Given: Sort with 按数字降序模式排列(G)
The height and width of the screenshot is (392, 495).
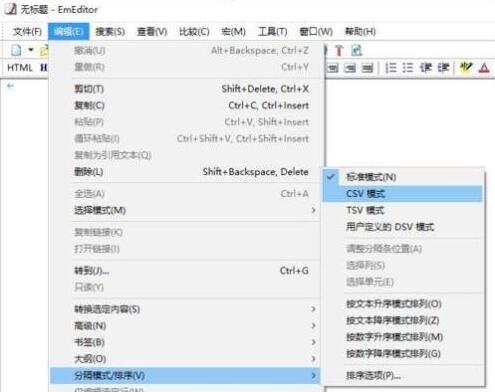Looking at the screenshot, I should pos(403,354).
